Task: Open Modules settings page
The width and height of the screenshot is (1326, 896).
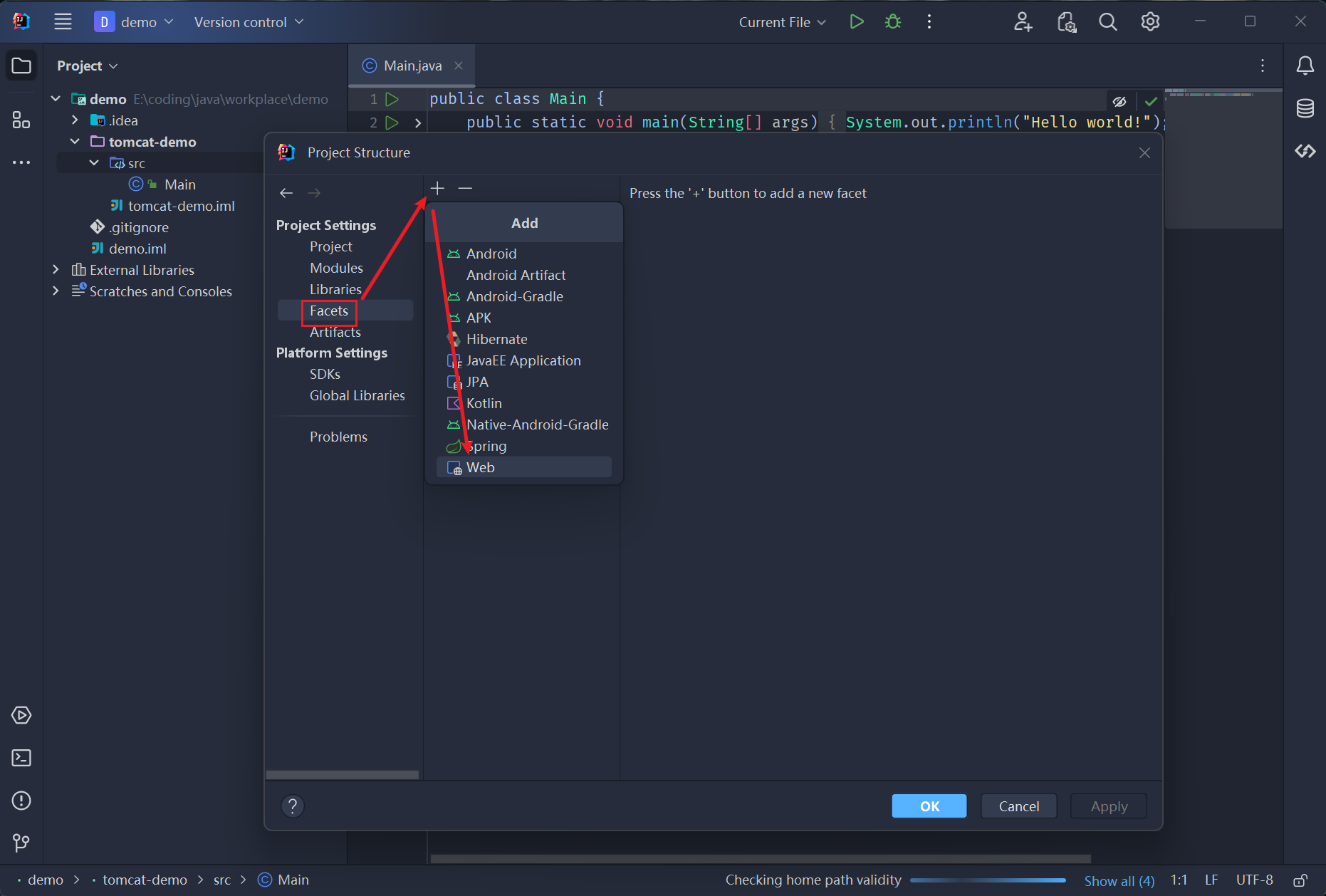Action: coord(336,268)
